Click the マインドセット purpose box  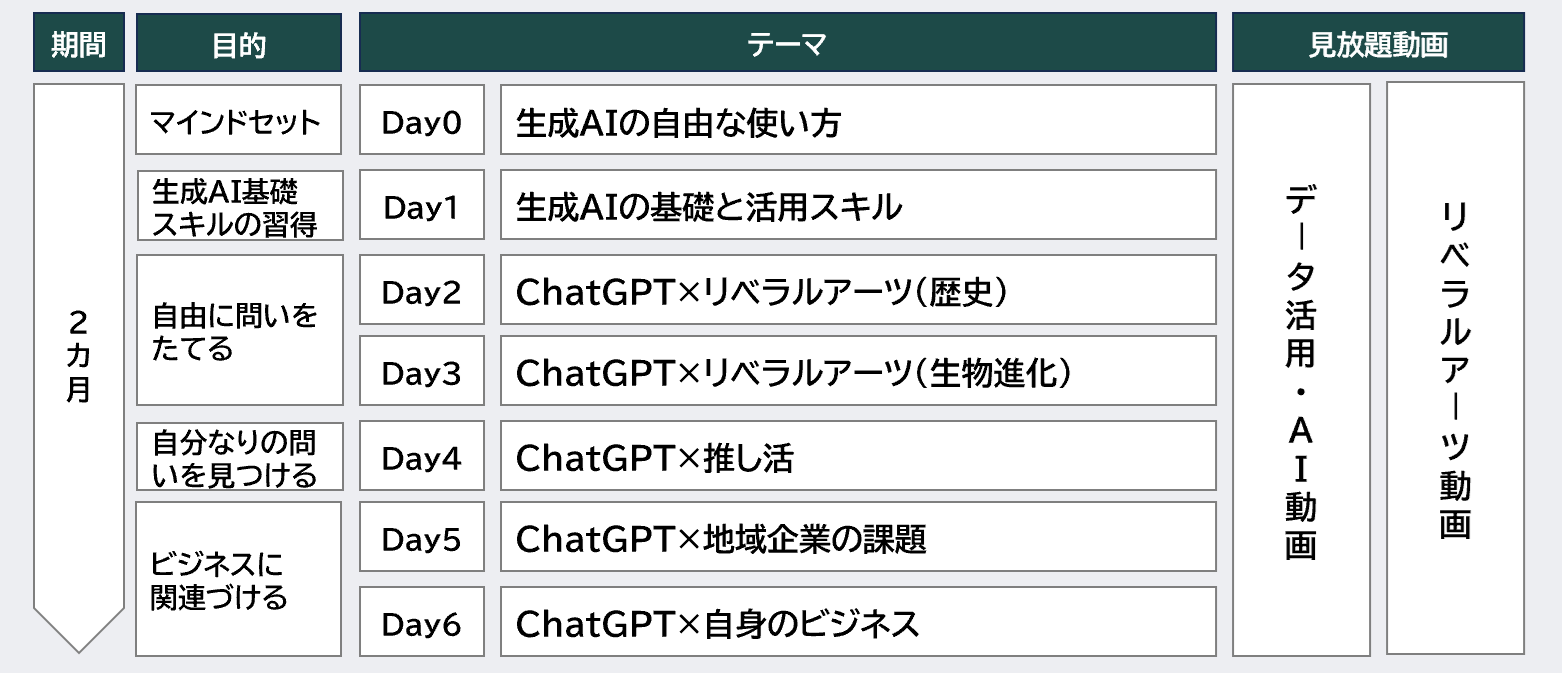coord(238,120)
